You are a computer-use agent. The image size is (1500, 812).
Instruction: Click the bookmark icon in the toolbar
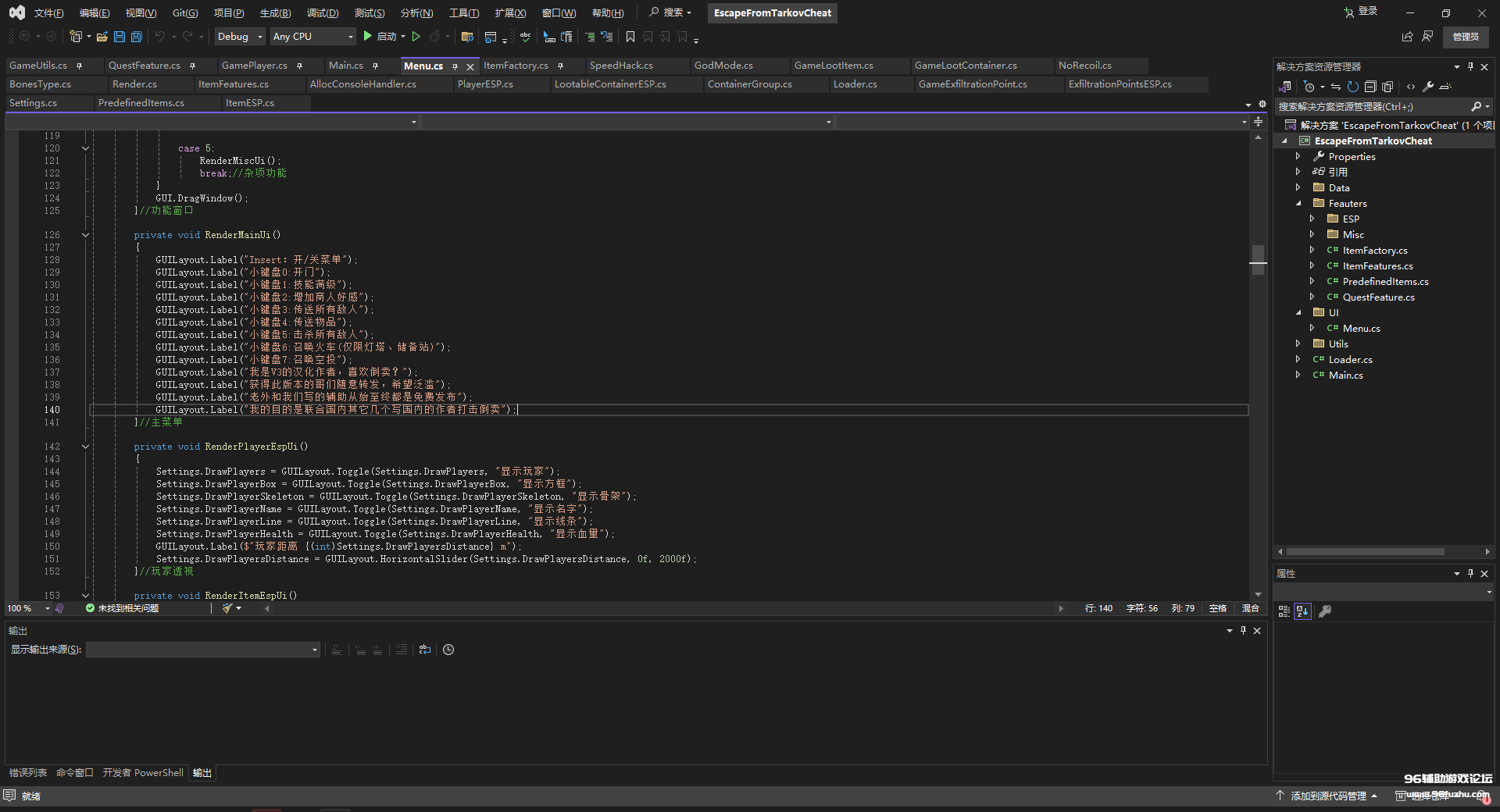coord(630,37)
